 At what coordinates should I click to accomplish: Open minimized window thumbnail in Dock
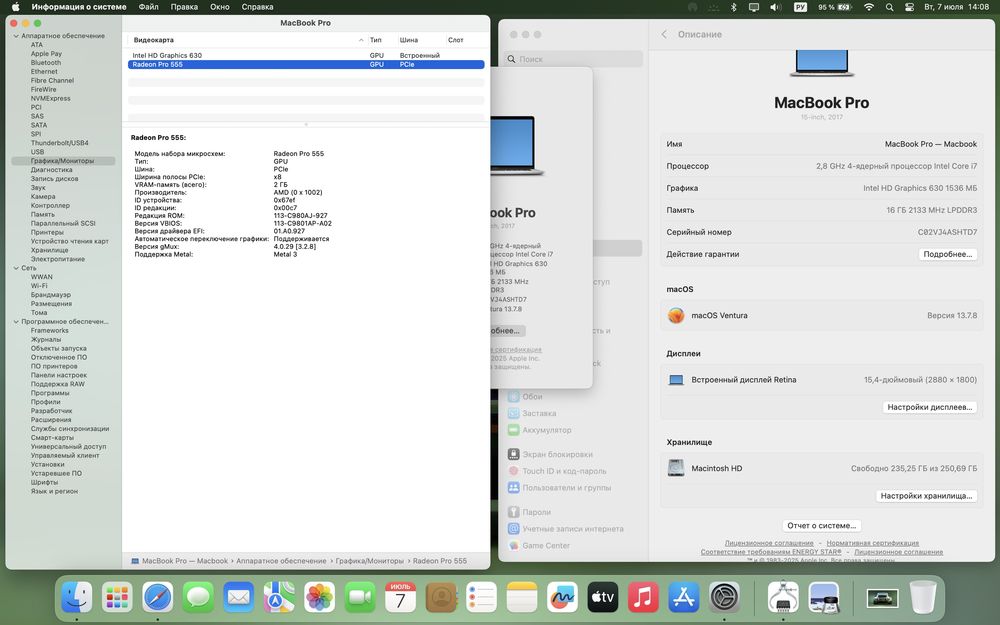[x=882, y=598]
